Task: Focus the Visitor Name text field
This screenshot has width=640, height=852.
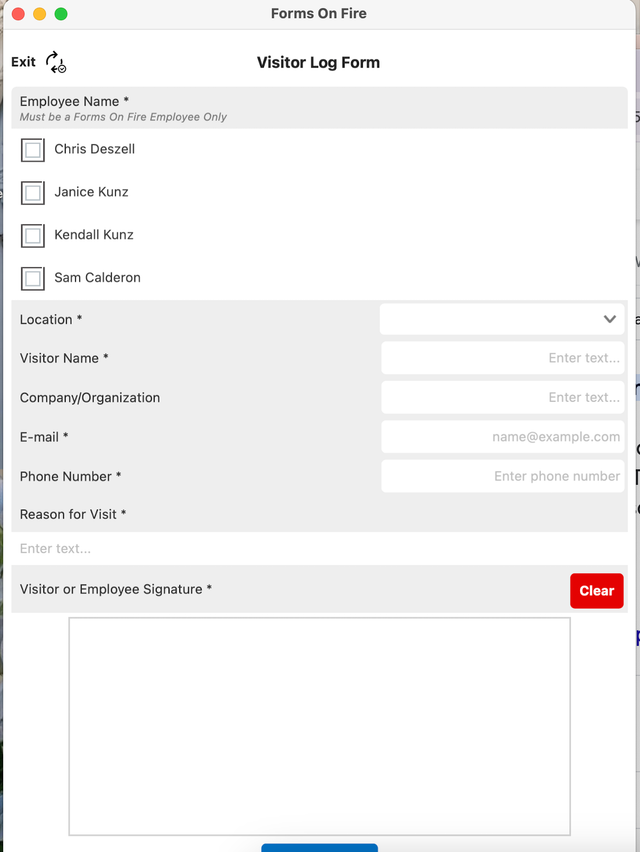Action: pos(502,358)
